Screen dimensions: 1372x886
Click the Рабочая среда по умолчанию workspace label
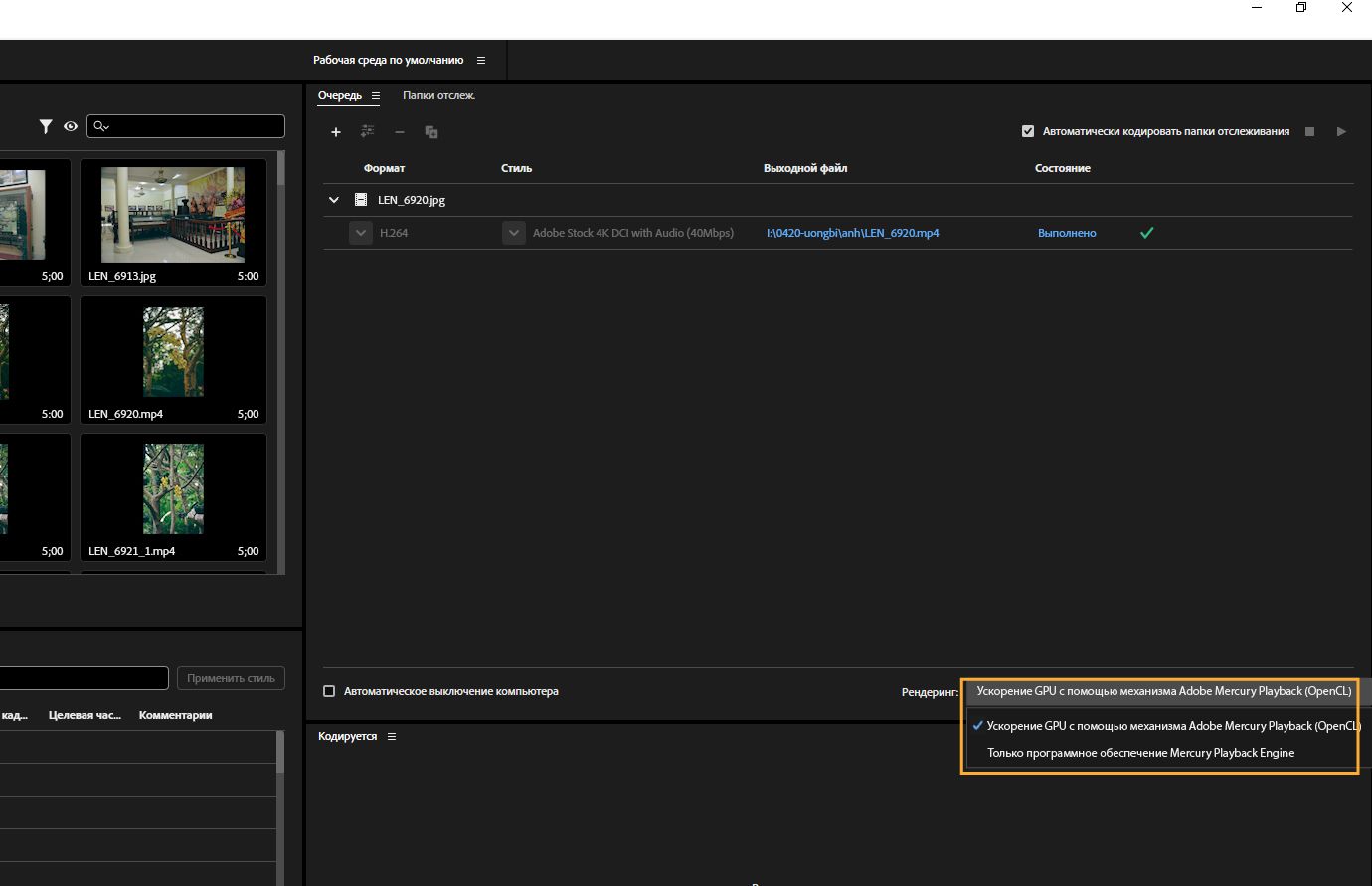point(389,61)
